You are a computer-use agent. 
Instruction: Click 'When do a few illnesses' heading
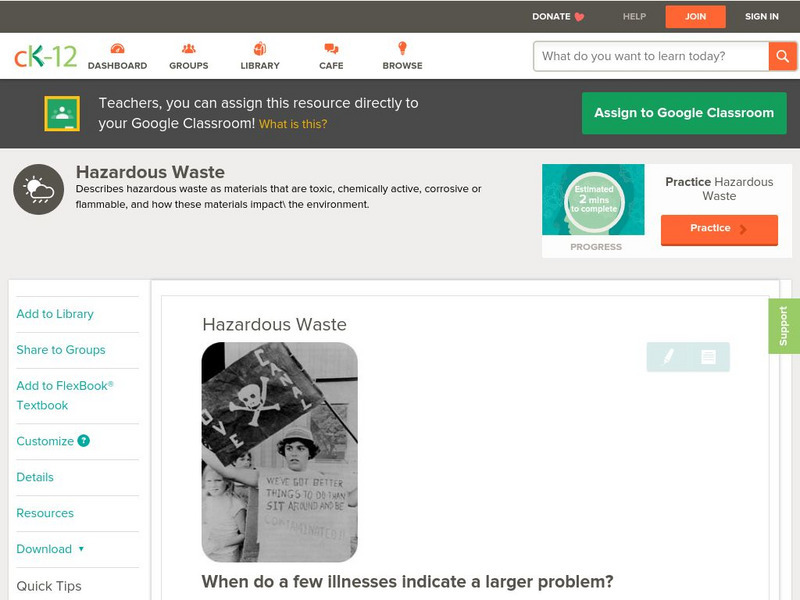(x=407, y=582)
